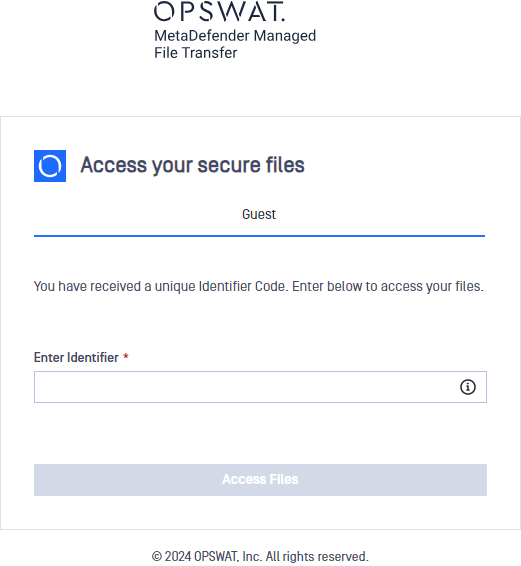Click the copyright symbol in footer
521x566 pixels.
(x=157, y=556)
